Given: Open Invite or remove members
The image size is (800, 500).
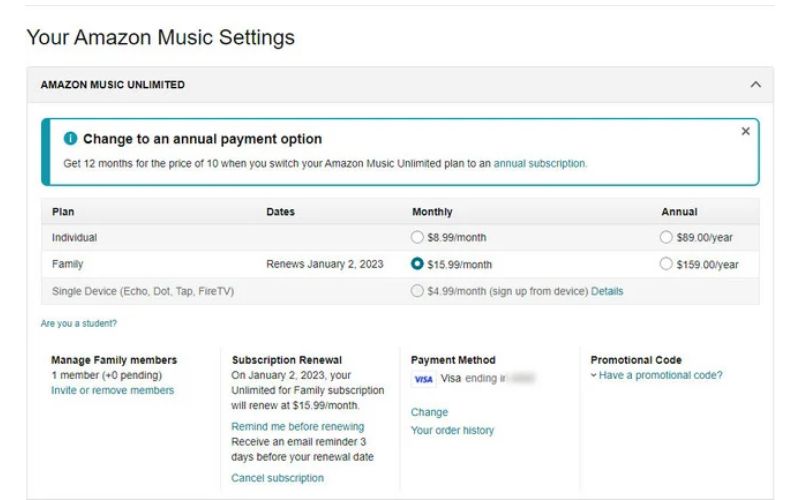Looking at the screenshot, I should 112,390.
